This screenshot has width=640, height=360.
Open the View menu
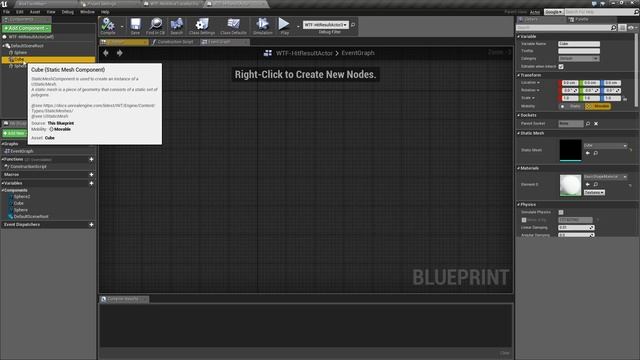click(51, 12)
